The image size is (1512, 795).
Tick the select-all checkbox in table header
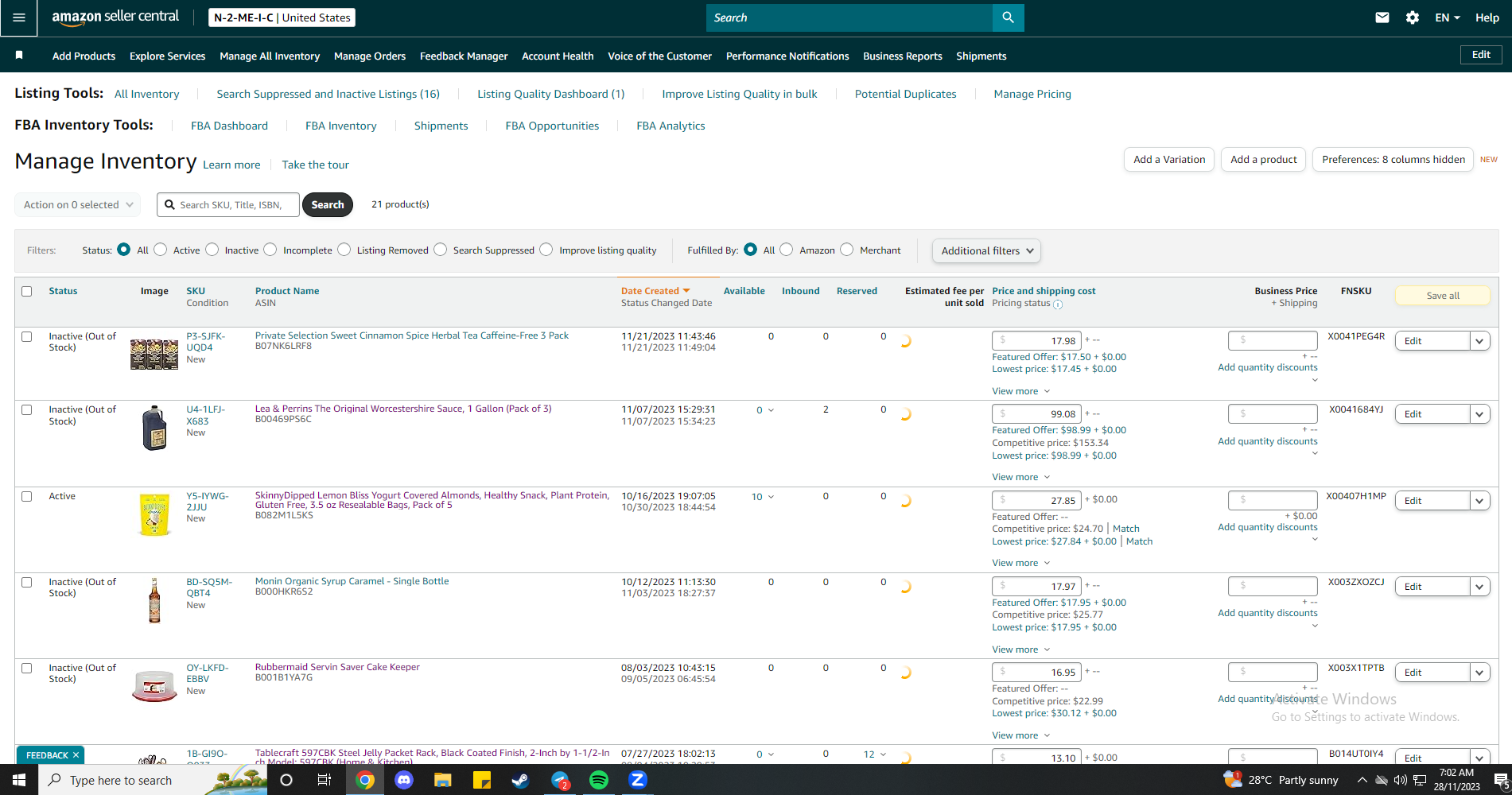coord(27,291)
